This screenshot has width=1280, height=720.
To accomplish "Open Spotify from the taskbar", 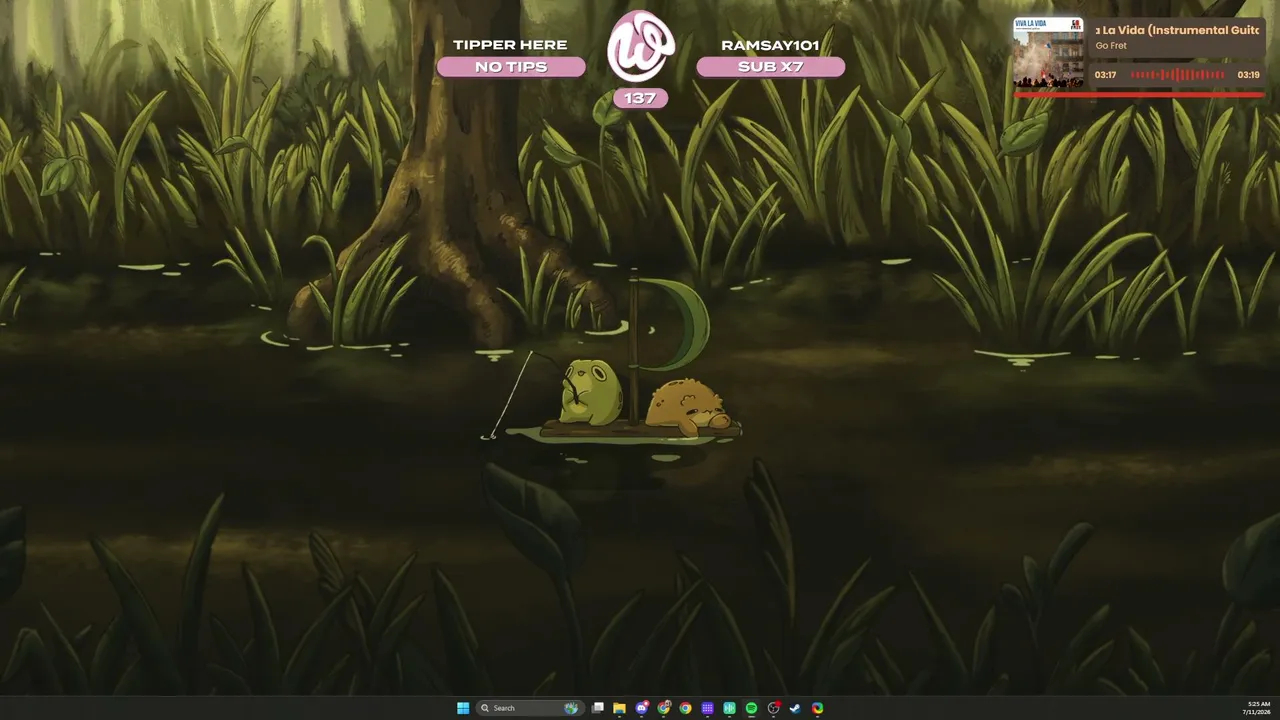I will 752,708.
